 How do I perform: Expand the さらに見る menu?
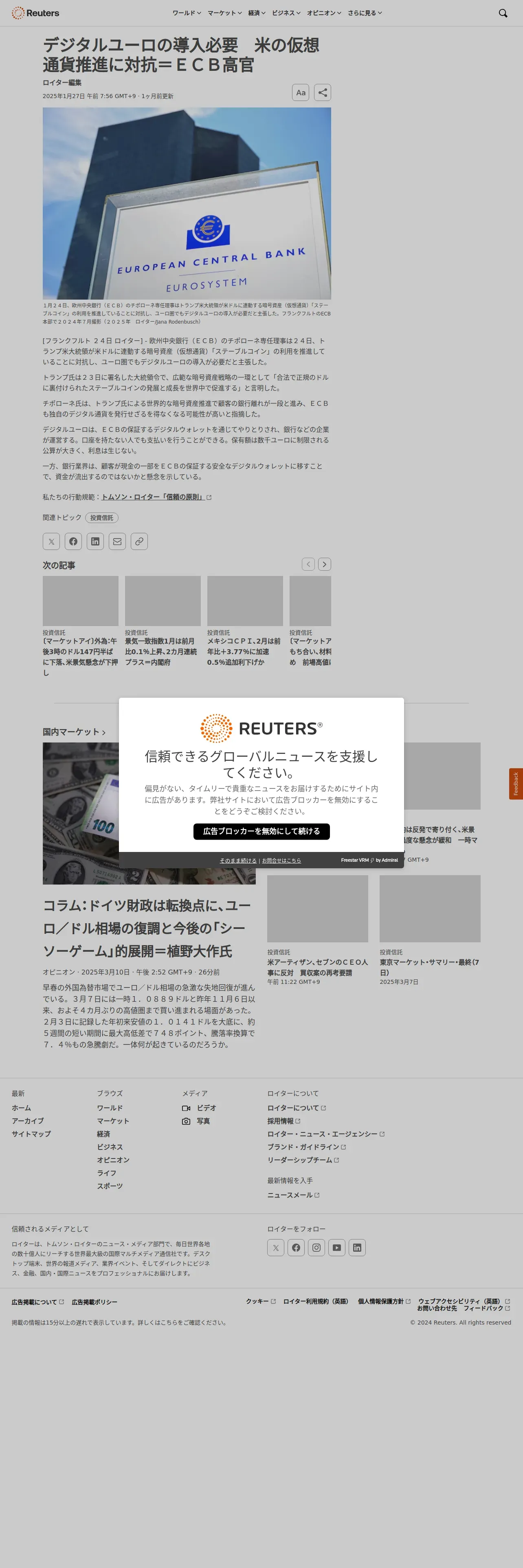(x=365, y=13)
